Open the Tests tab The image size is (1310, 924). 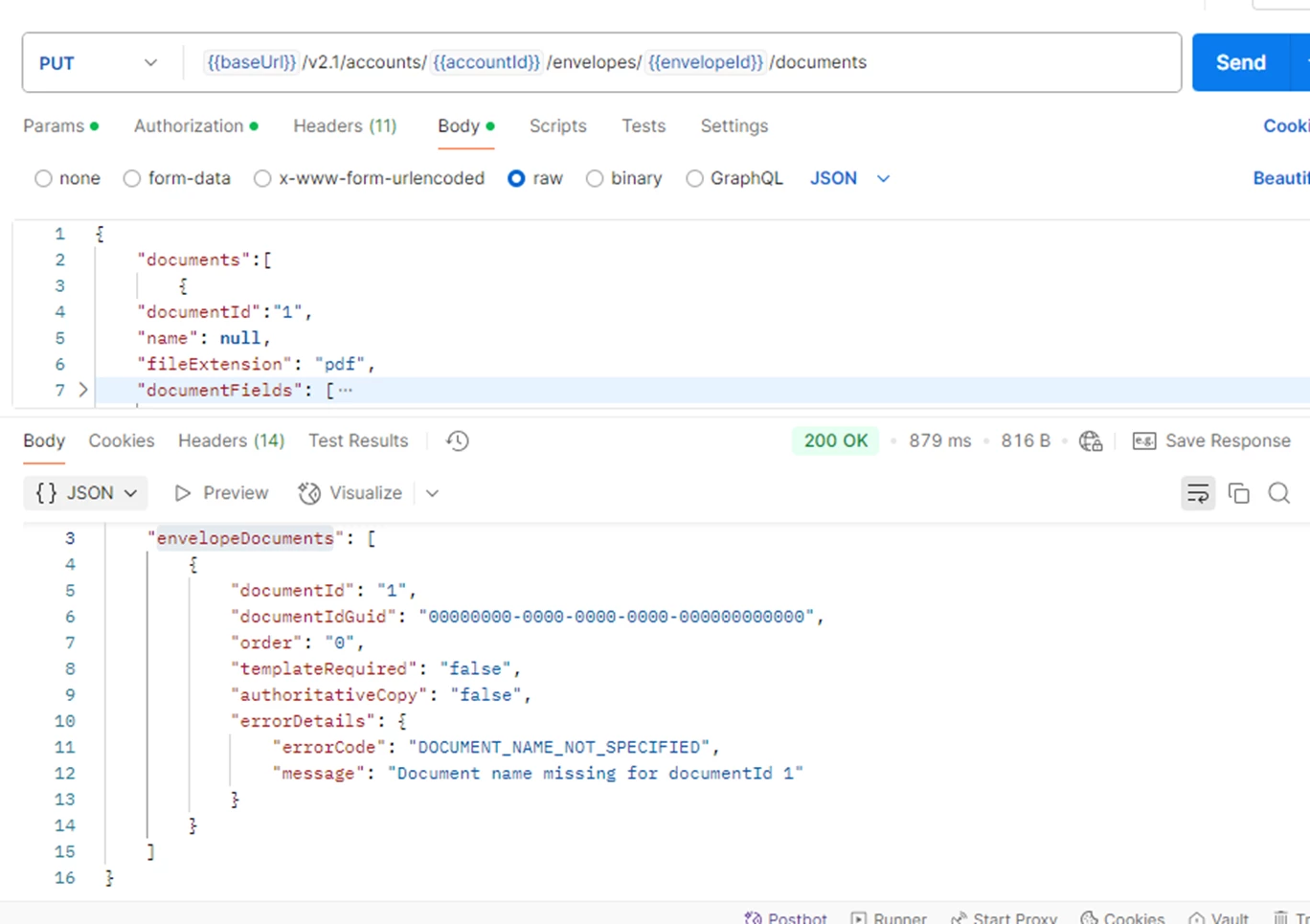tap(644, 125)
